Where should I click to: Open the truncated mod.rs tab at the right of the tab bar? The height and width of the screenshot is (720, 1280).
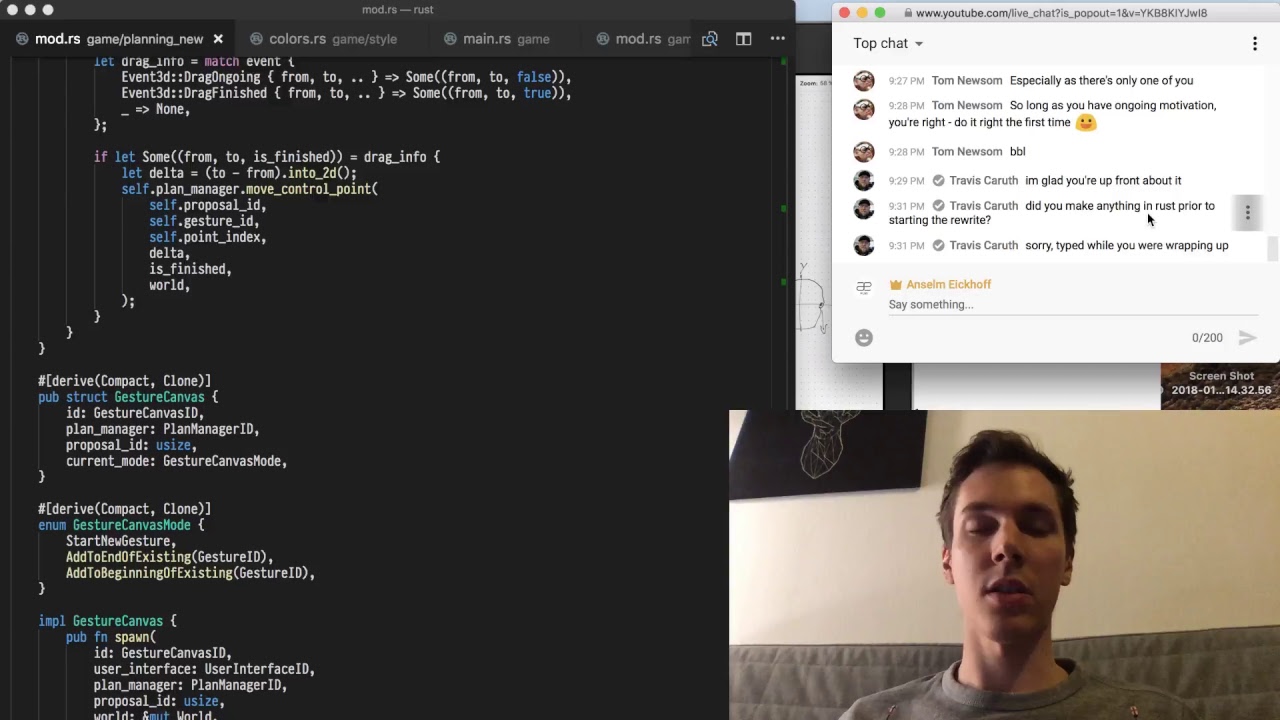click(643, 39)
